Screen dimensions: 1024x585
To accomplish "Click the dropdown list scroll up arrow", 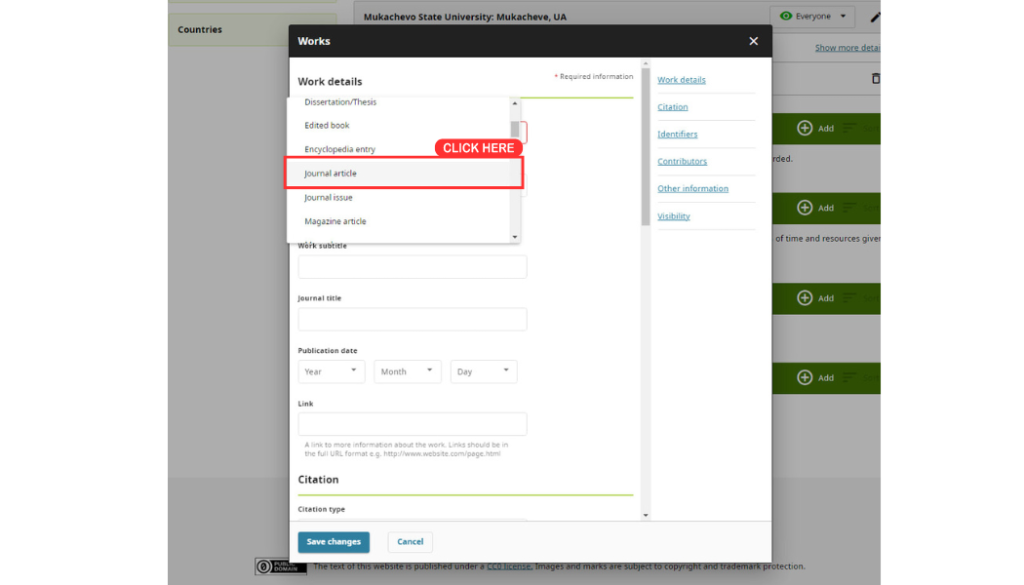I will click(515, 103).
